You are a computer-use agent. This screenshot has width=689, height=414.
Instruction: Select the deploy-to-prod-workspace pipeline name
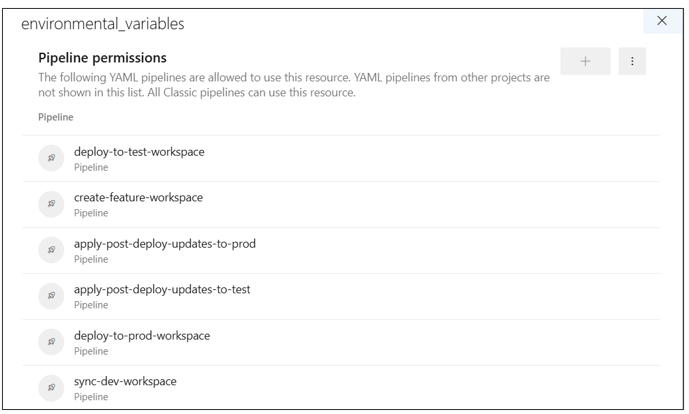click(x=142, y=335)
